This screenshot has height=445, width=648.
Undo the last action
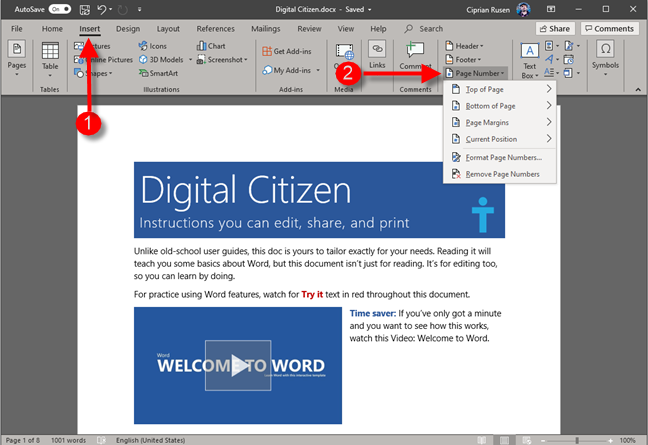tap(101, 9)
